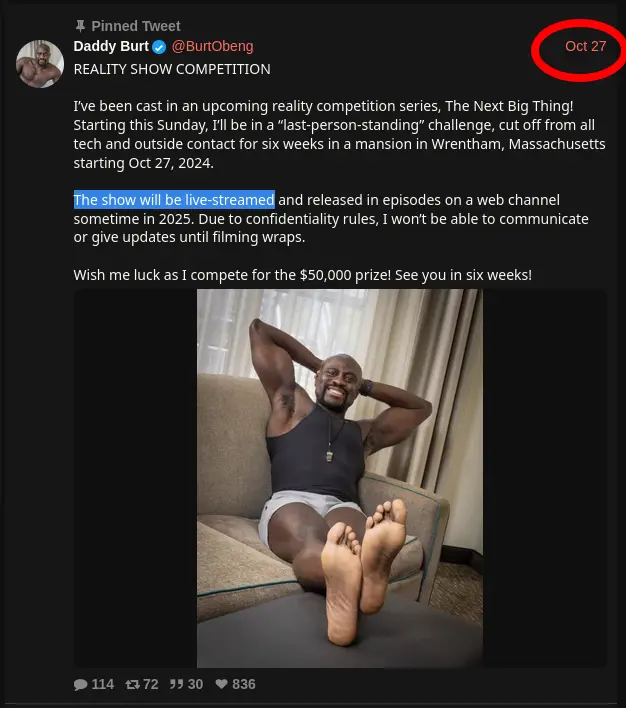Like the tweet with the heart icon
Viewport: 626px width, 708px height.
pos(221,684)
